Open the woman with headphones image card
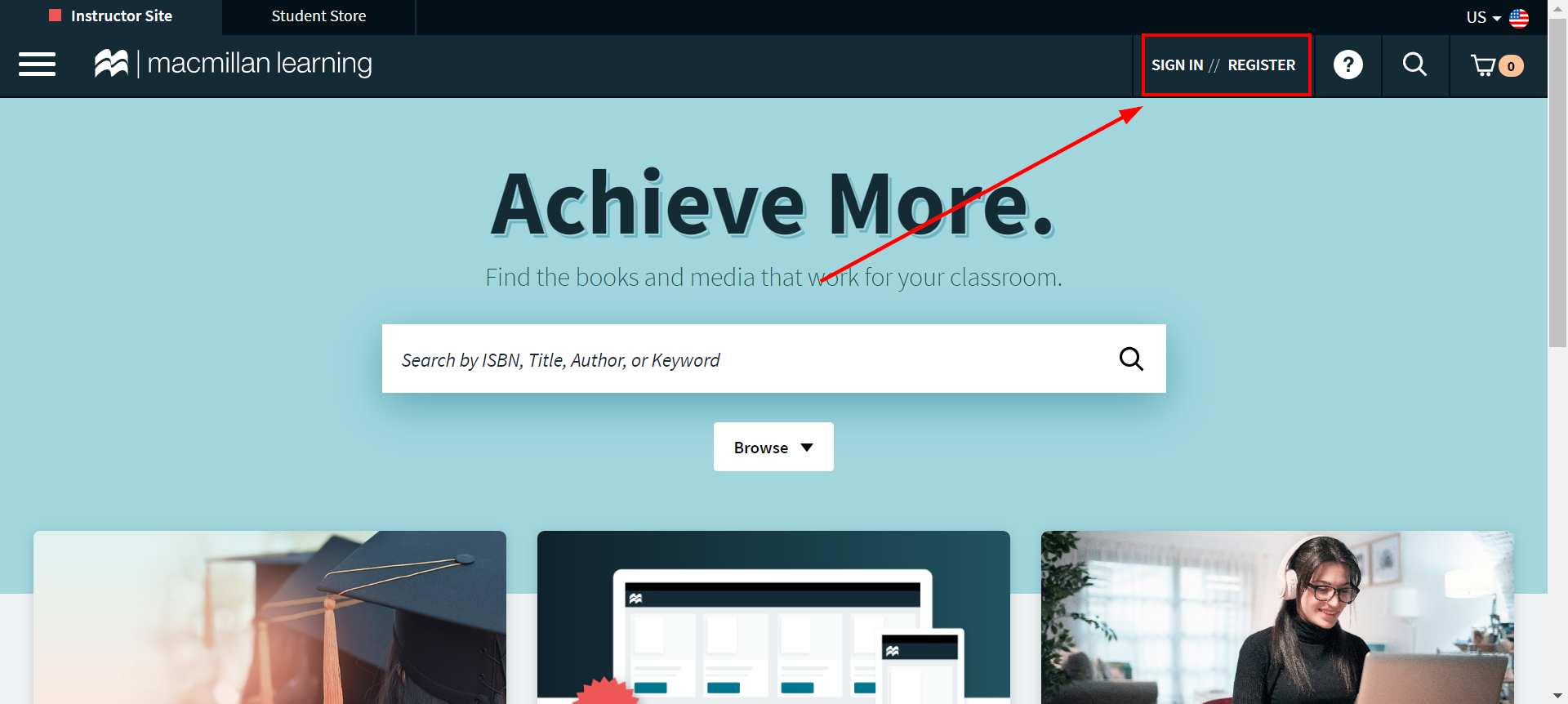The width and height of the screenshot is (1568, 704). pyautogui.click(x=1277, y=617)
